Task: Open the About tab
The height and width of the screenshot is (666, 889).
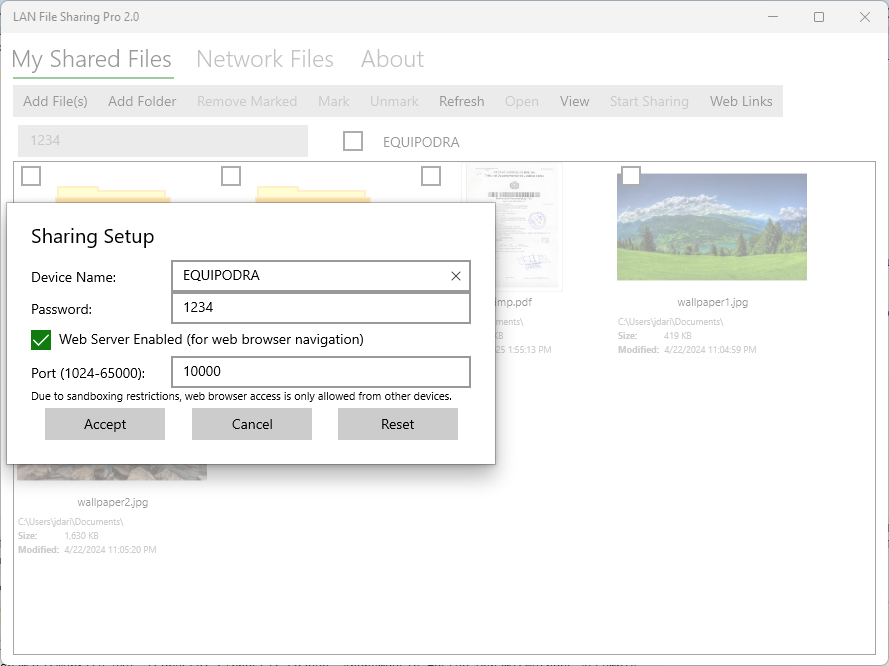Action: click(x=392, y=59)
